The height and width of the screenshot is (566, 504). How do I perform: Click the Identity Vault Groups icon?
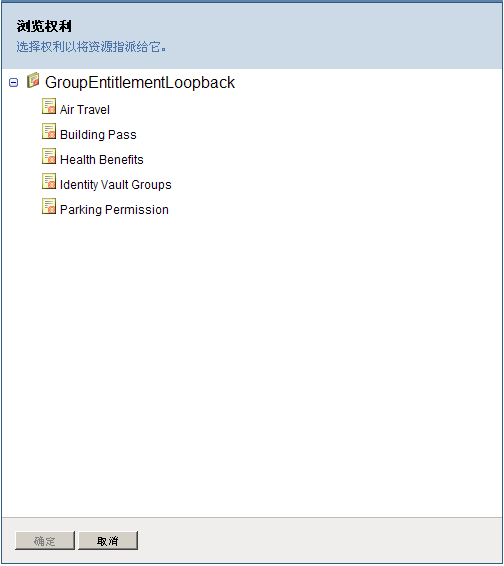pyautogui.click(x=49, y=181)
